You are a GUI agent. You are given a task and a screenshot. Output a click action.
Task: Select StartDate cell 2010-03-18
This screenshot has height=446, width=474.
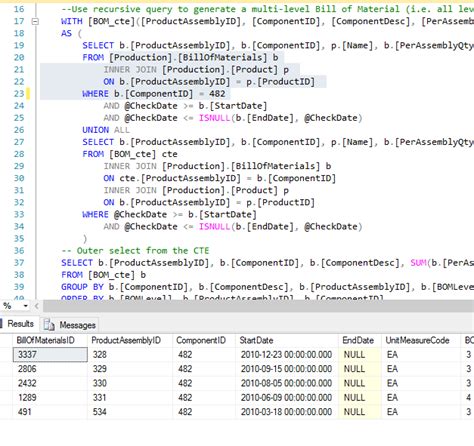coord(287,412)
